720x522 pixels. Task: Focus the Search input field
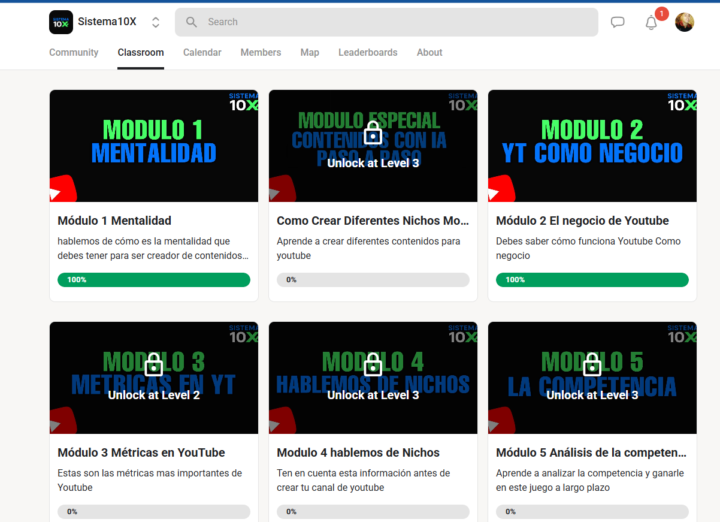point(386,22)
